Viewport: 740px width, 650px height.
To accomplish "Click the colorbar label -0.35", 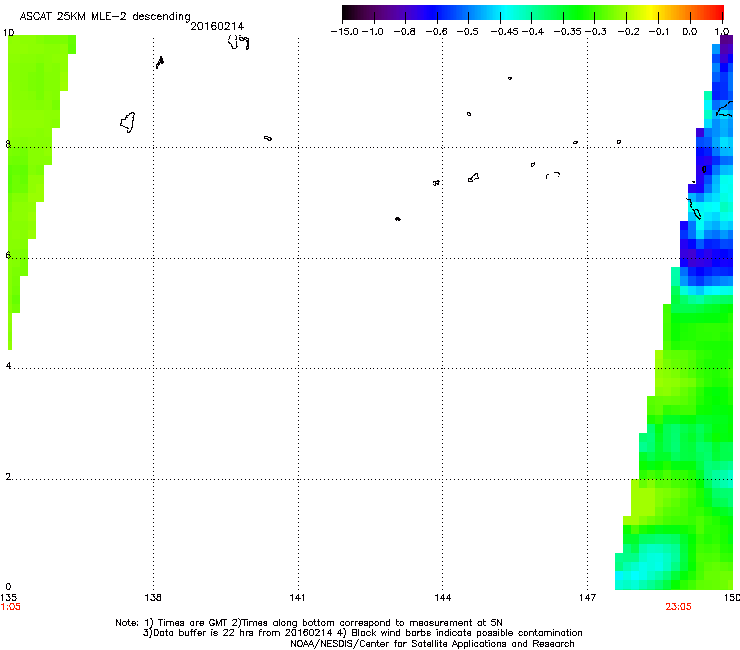I will (567, 32).
